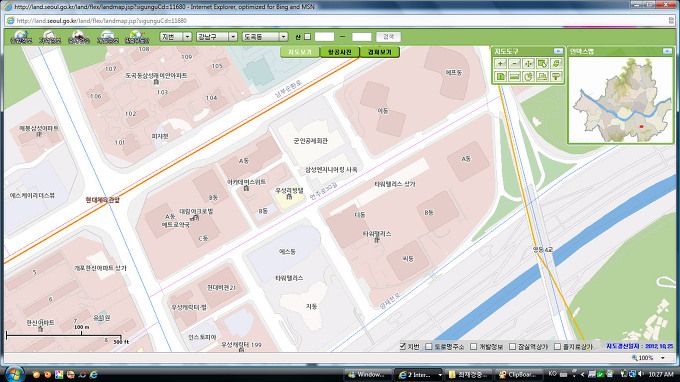680x382 pixels.
Task: Open the 도곡동 neighborhood dropdown
Action: (x=265, y=37)
